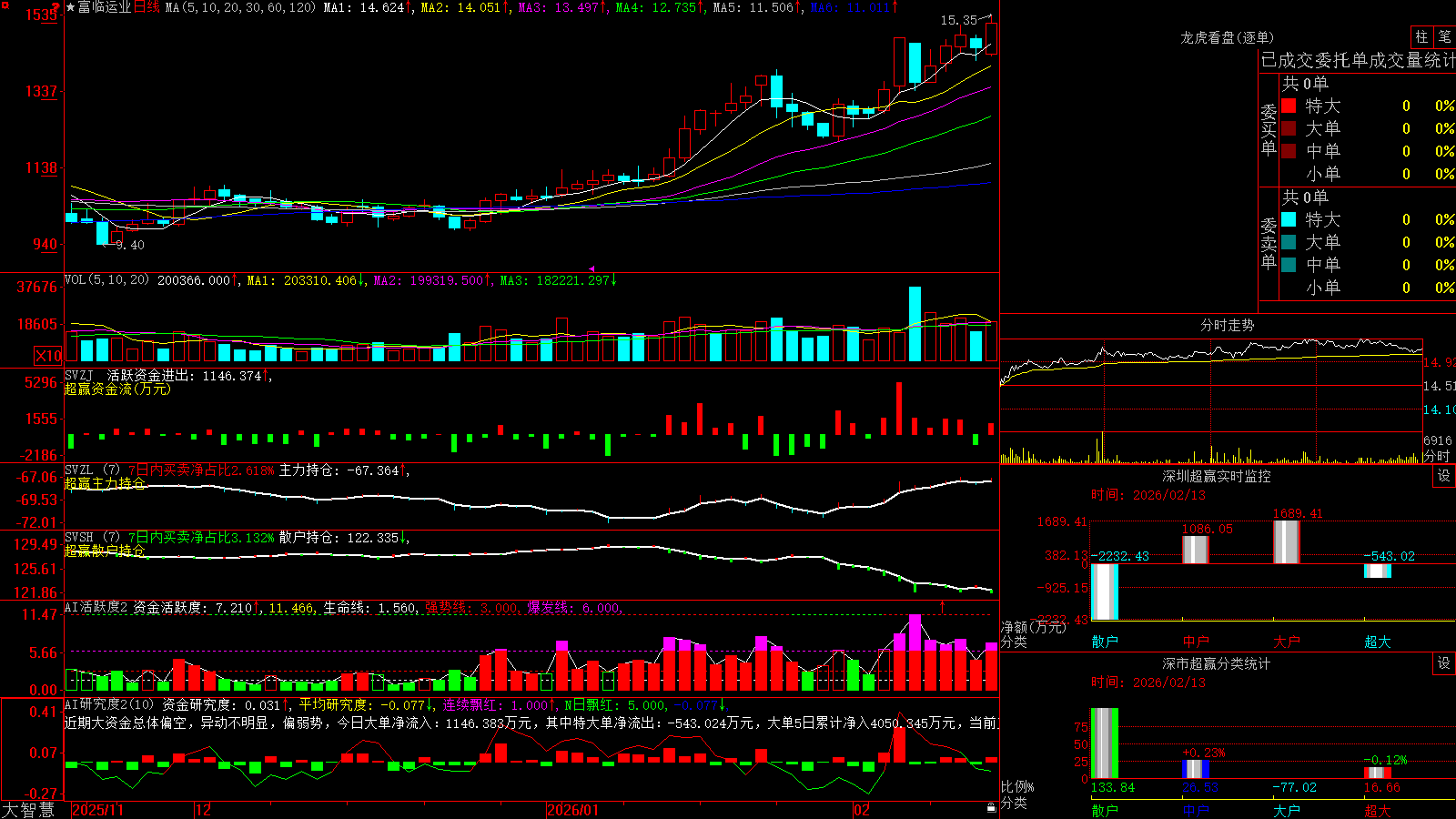Click the 中户 bar showing 1086.05
Screen dimensions: 1456x819
(1196, 550)
